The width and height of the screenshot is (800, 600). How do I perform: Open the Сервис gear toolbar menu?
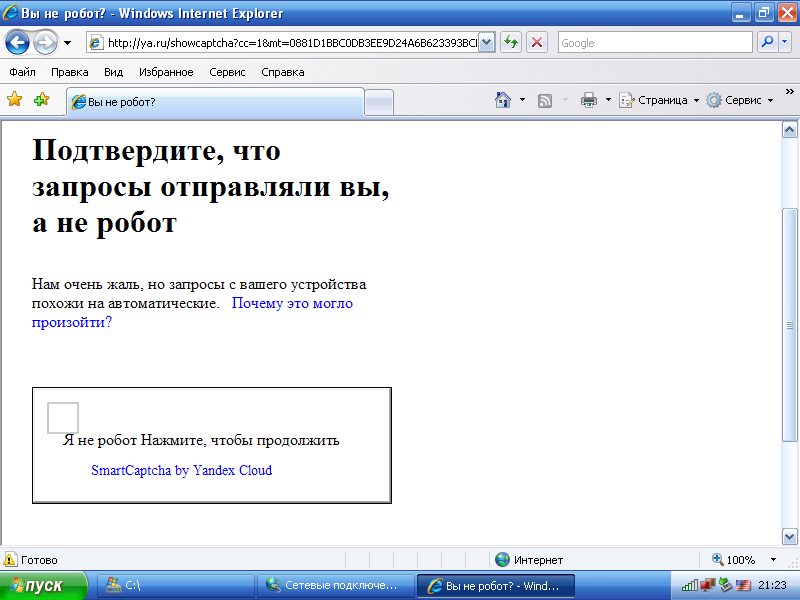coord(740,100)
